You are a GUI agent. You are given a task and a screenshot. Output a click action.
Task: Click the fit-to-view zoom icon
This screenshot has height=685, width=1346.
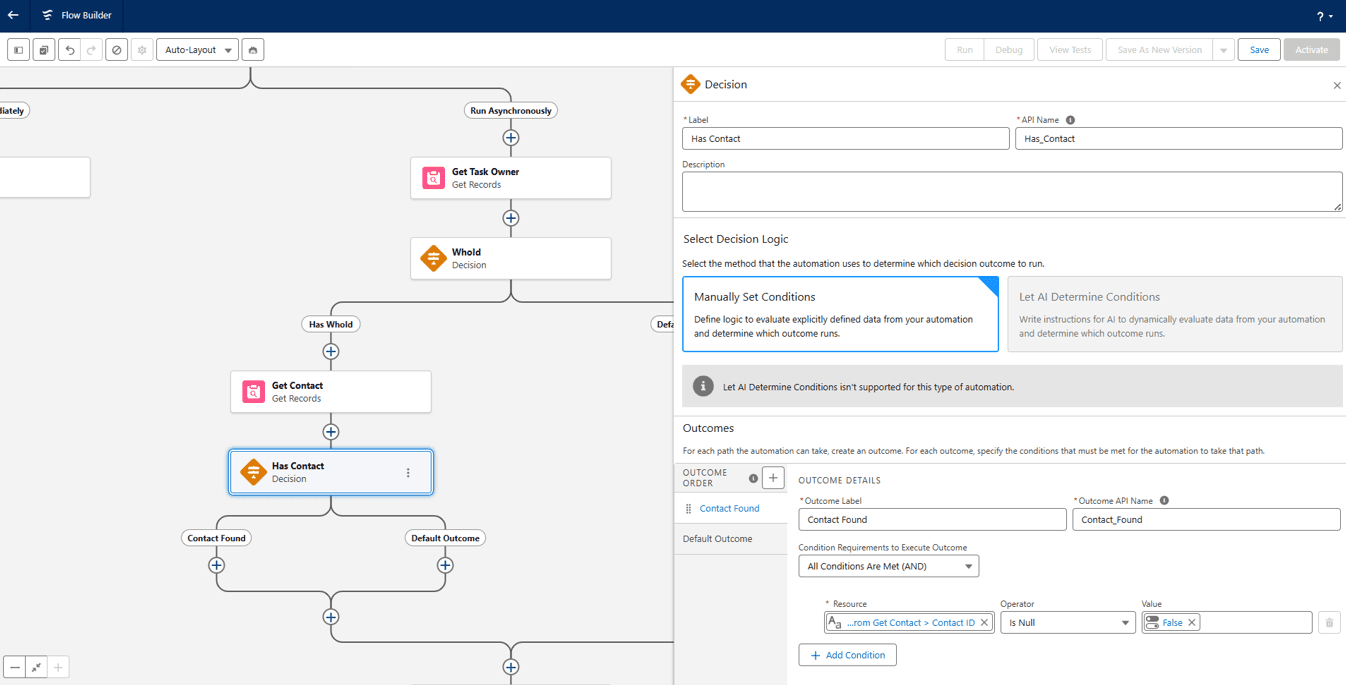click(37, 667)
